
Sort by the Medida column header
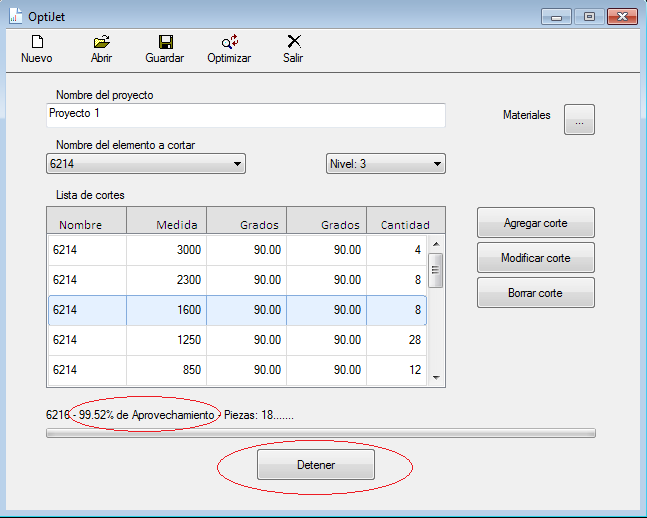coord(166,225)
